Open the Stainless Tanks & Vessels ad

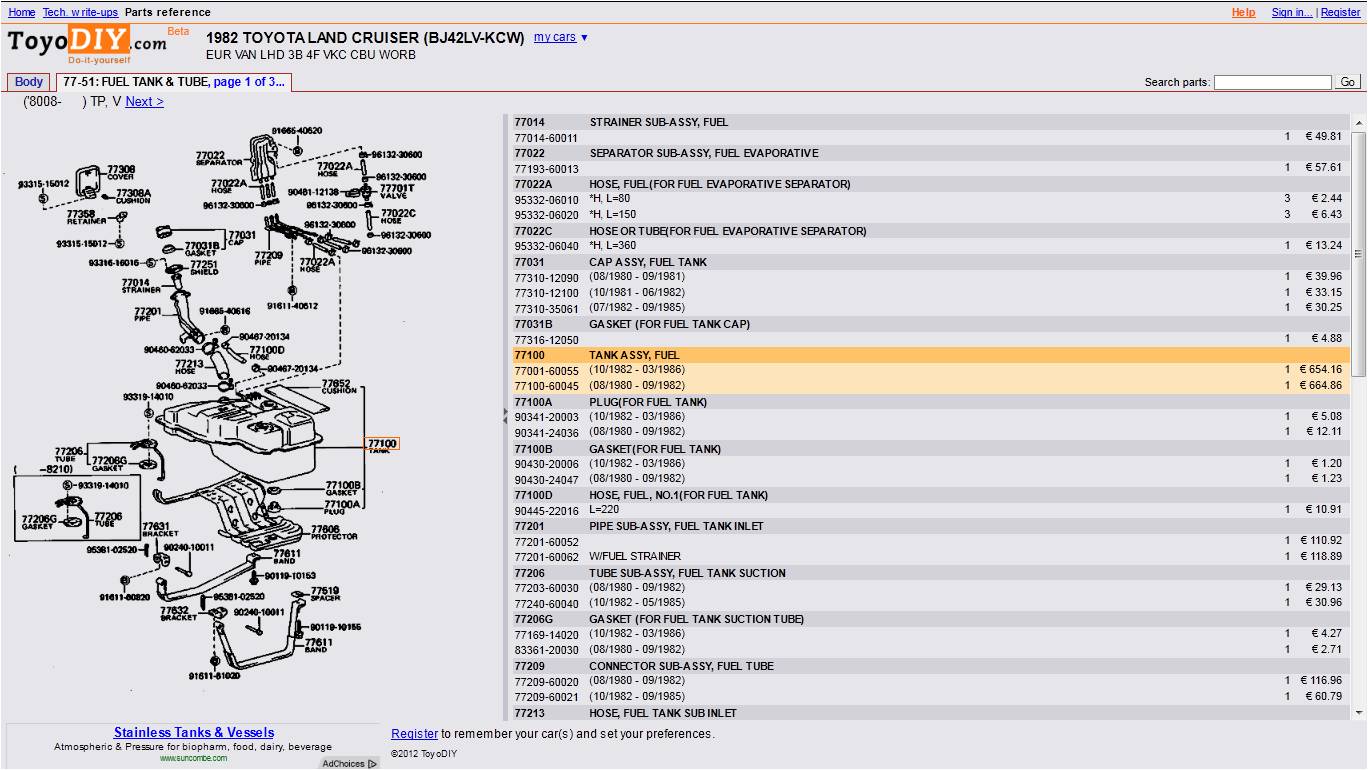[x=194, y=733]
